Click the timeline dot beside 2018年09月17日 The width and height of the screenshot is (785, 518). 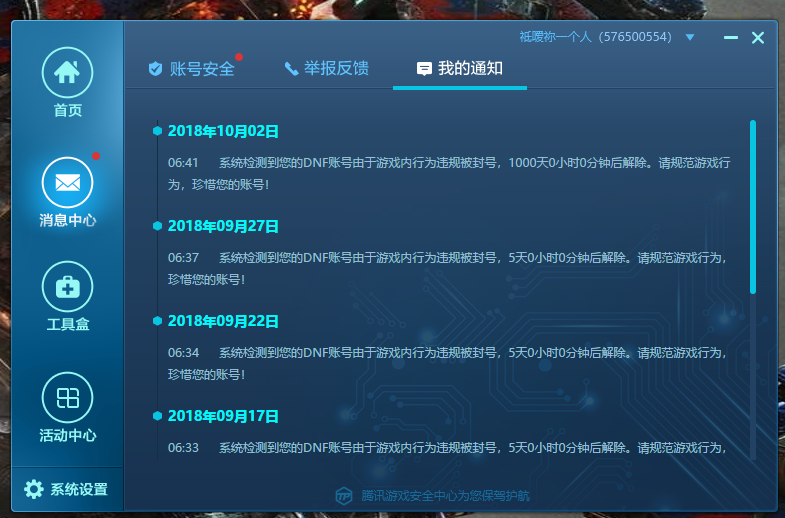tap(157, 416)
